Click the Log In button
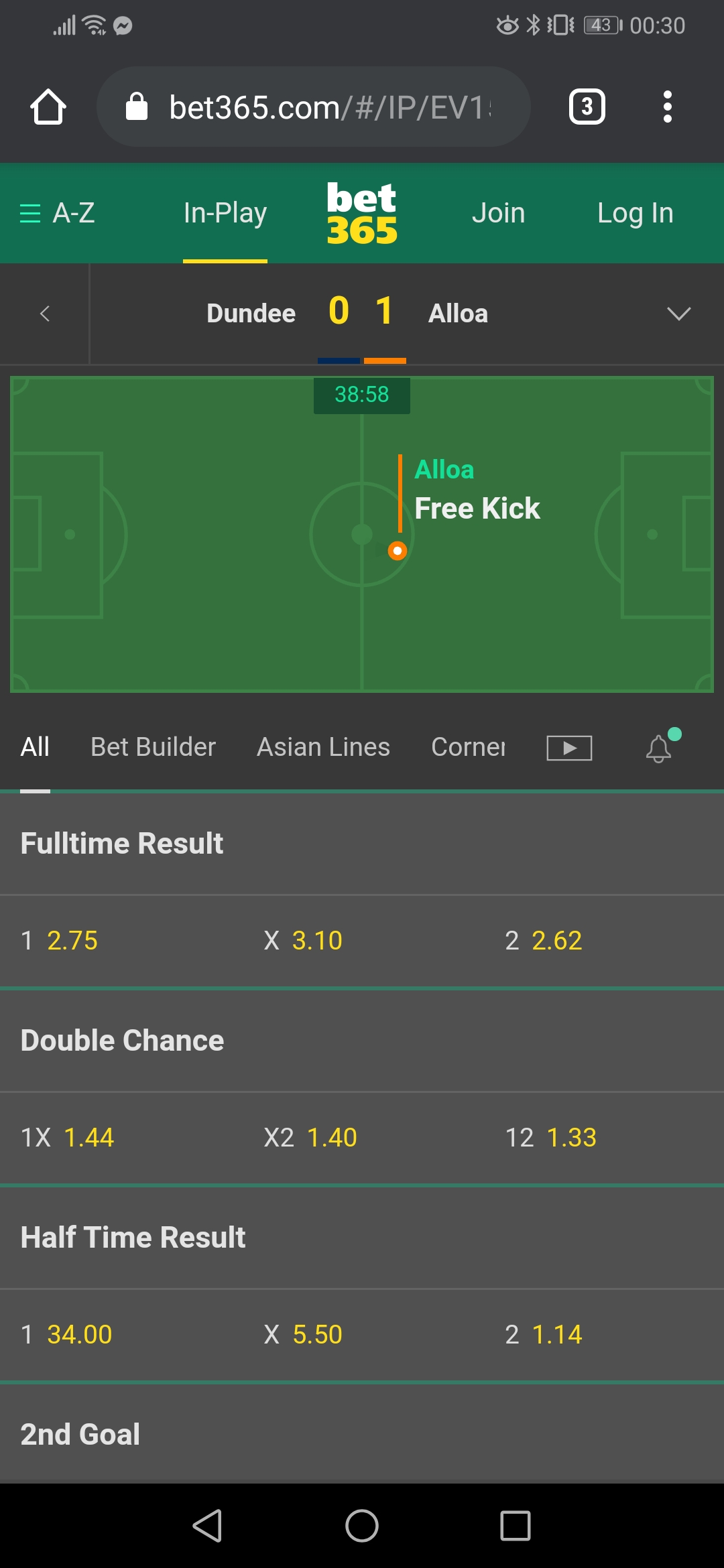This screenshot has width=724, height=1568. pos(635,213)
